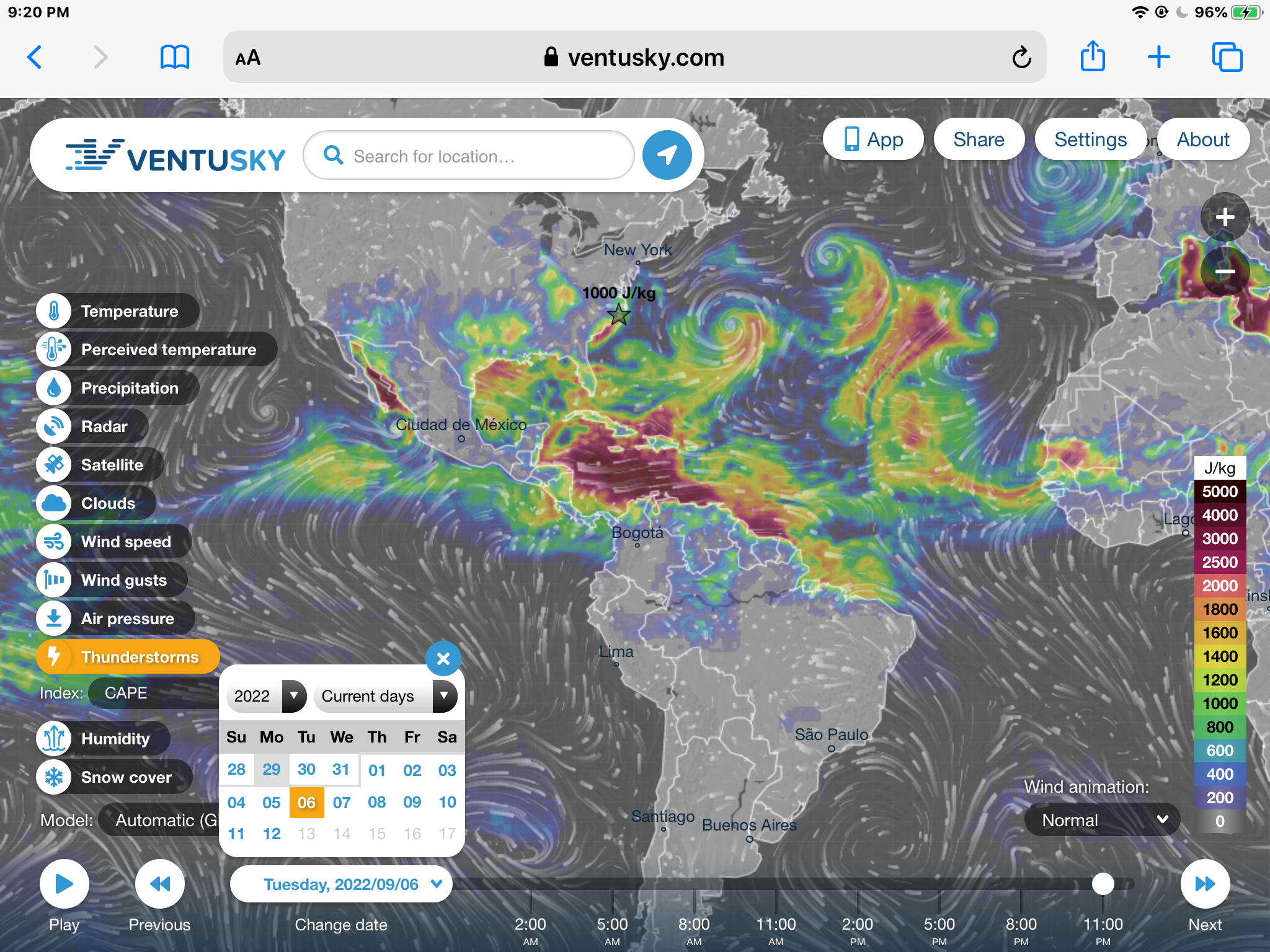This screenshot has height=952, width=1270.
Task: Select the Humidity layer icon
Action: [54, 739]
